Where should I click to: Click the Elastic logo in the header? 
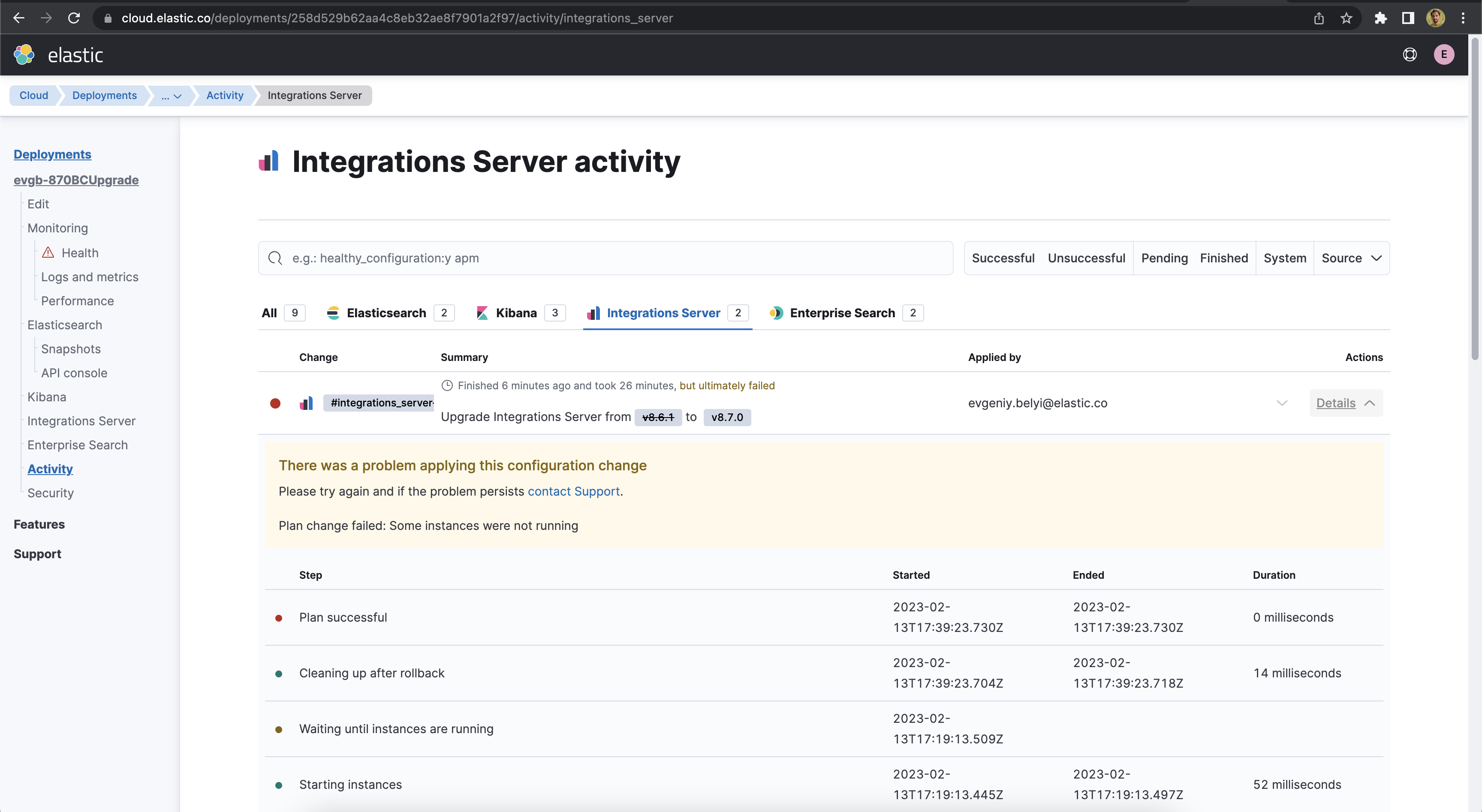[x=24, y=54]
